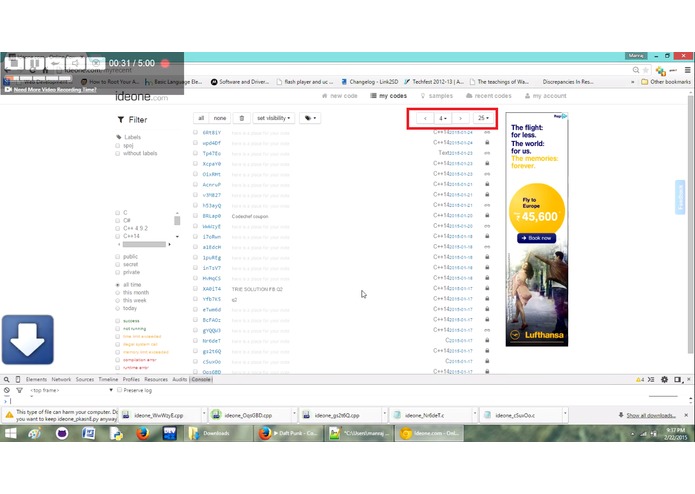The image size is (695, 494).
Task: Delete selected codes with the trash icon
Action: click(x=242, y=118)
